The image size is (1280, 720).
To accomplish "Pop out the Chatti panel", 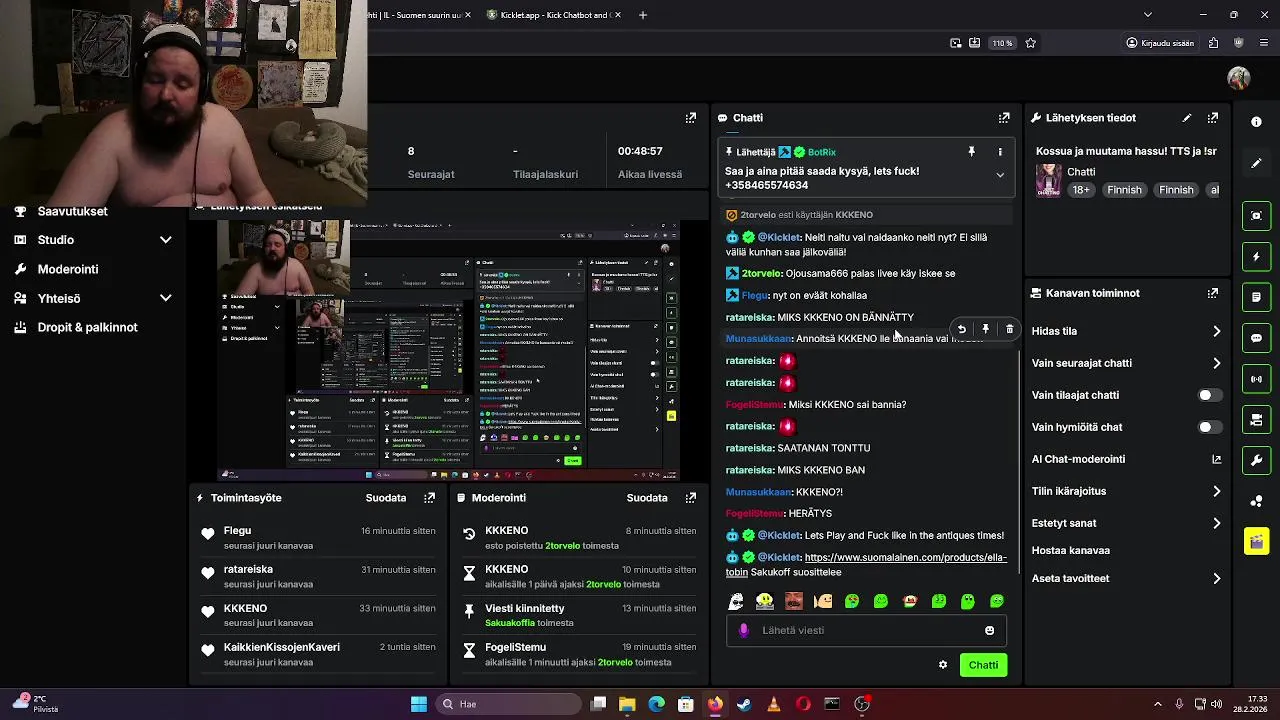I will point(1004,118).
